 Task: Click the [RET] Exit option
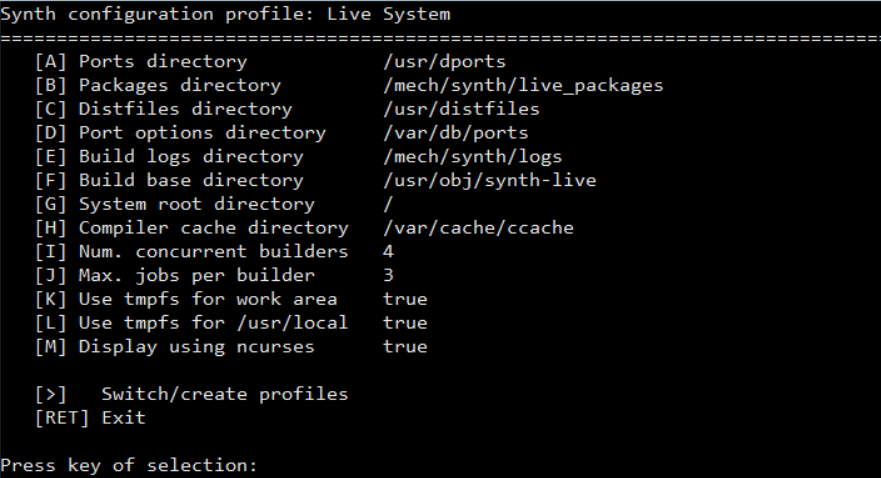point(90,418)
